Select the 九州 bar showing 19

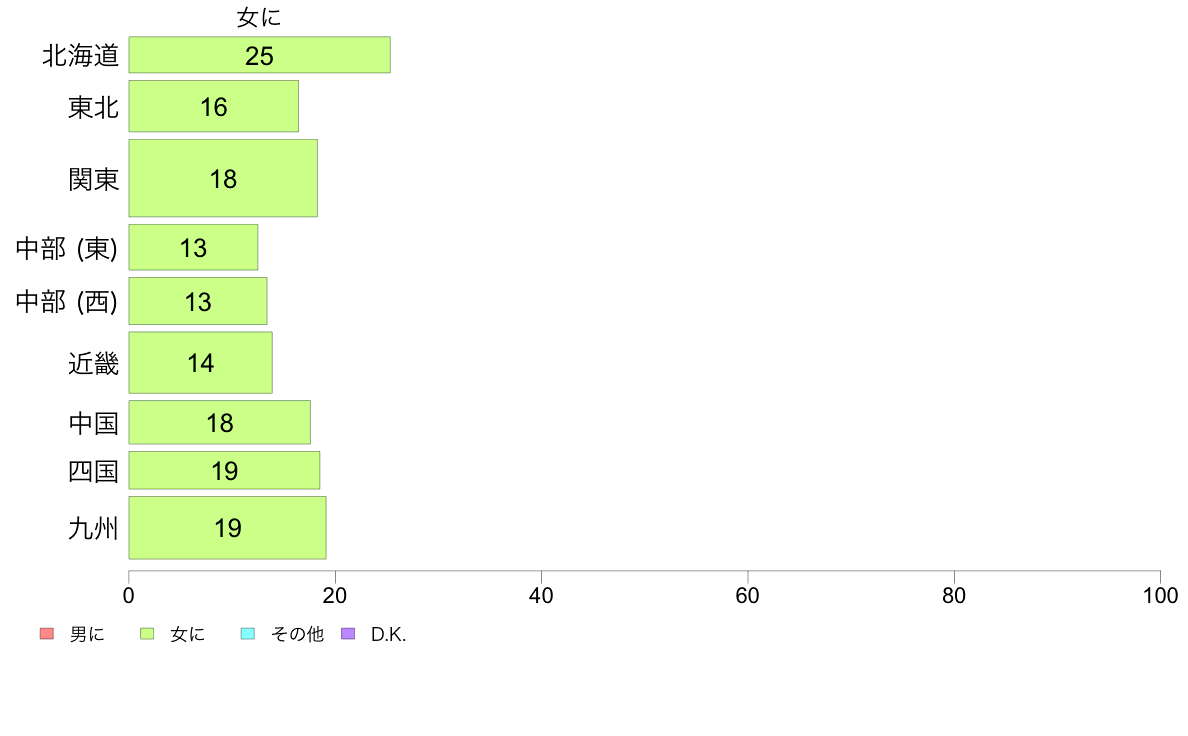point(227,528)
